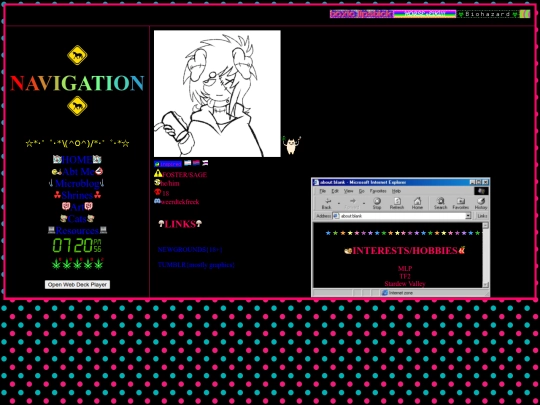Click the Discord logo next to weendickfreek

(157, 201)
